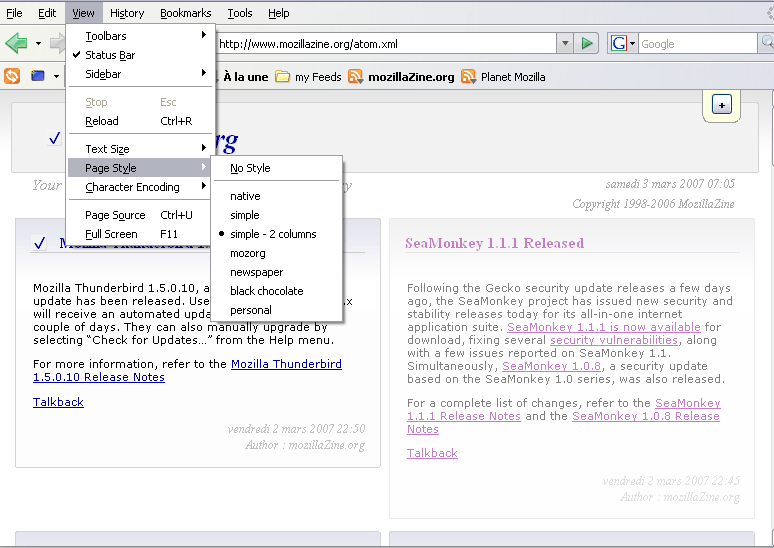Open the History menu
This screenshot has height=548, width=774.
pyautogui.click(x=127, y=13)
